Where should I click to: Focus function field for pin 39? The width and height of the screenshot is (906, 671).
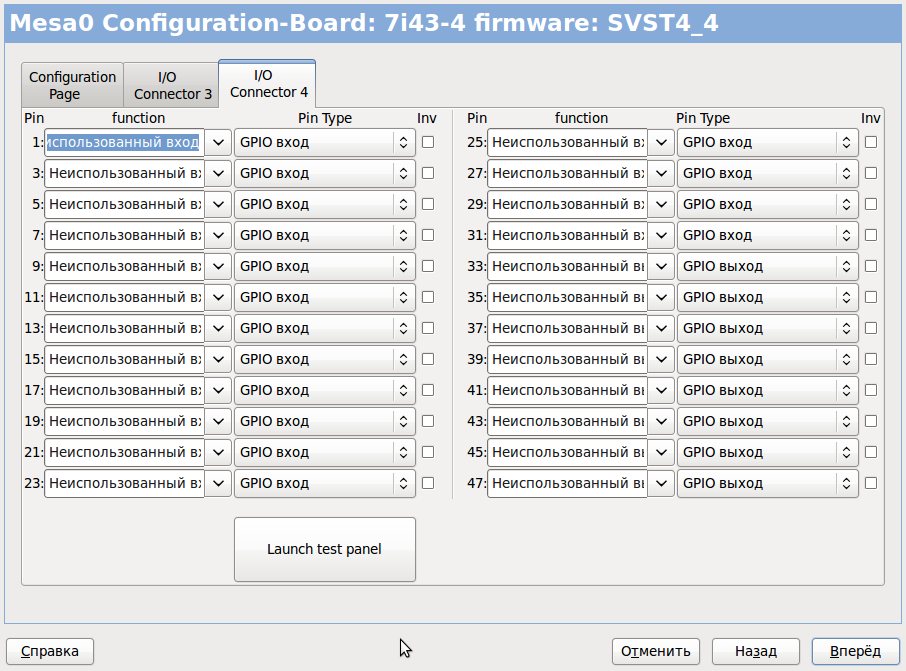coord(567,359)
